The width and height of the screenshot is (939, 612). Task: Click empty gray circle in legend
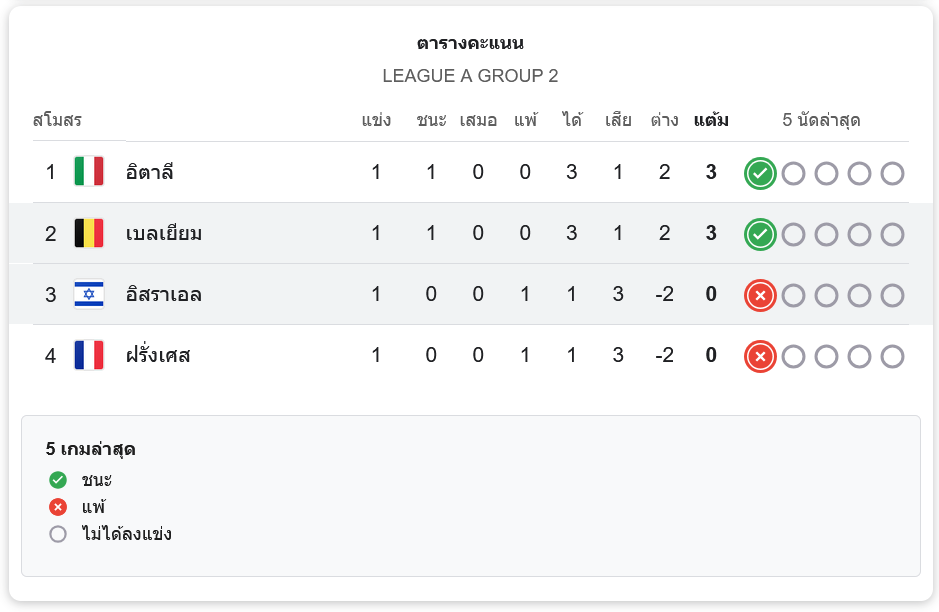[58, 534]
